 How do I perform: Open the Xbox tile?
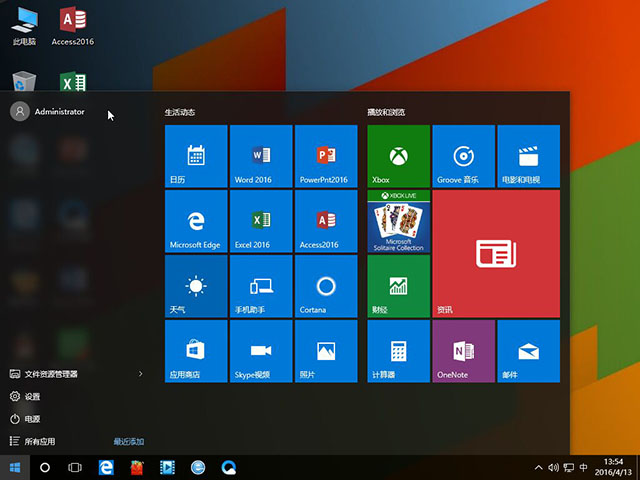[x=398, y=156]
